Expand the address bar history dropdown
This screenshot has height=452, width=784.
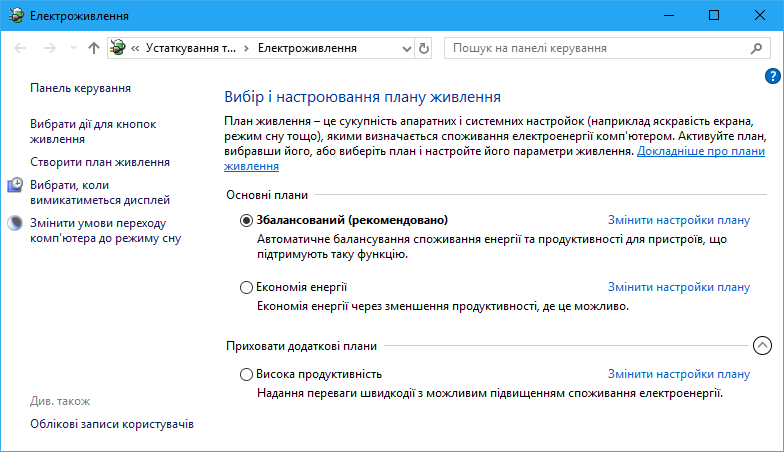coord(406,48)
